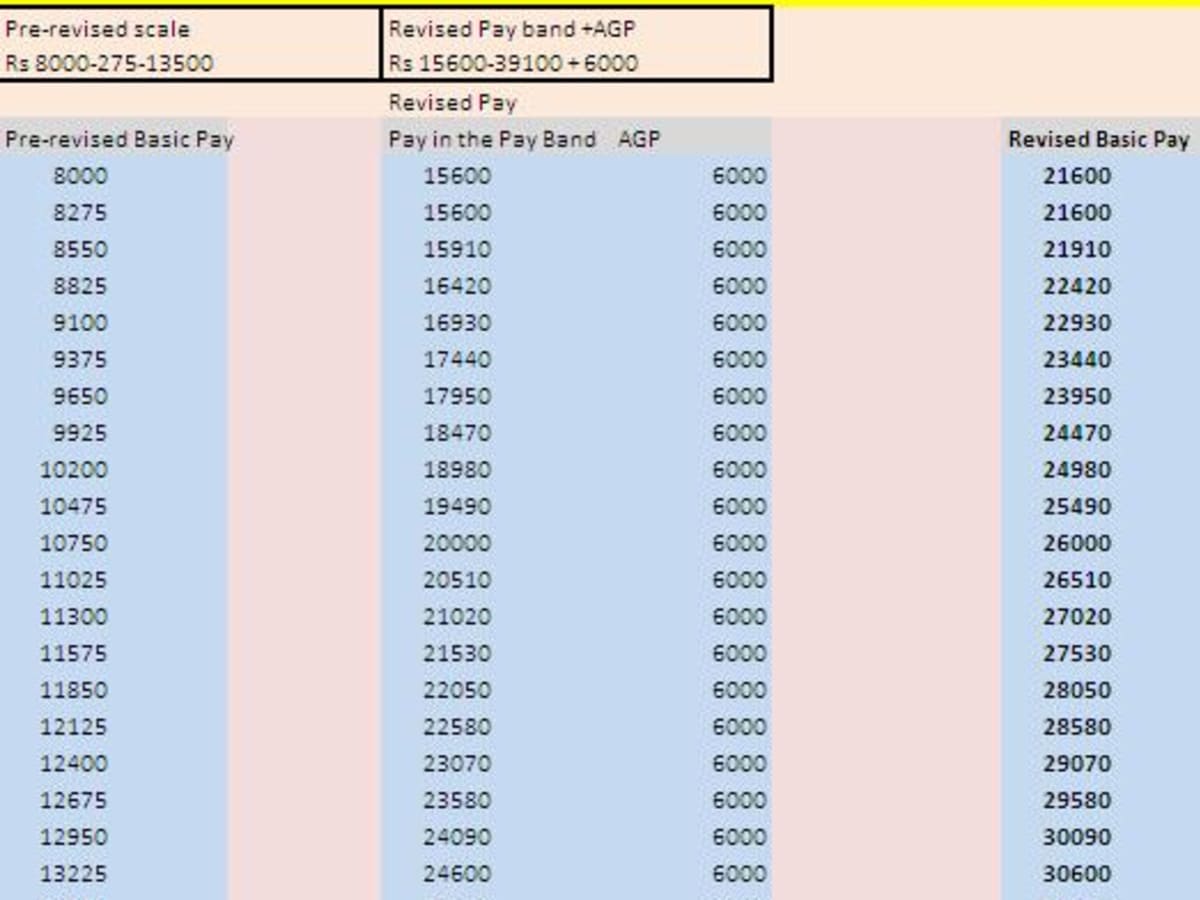This screenshot has height=900, width=1200.
Task: Click the revised basic pay 30090
Action: tap(1077, 837)
